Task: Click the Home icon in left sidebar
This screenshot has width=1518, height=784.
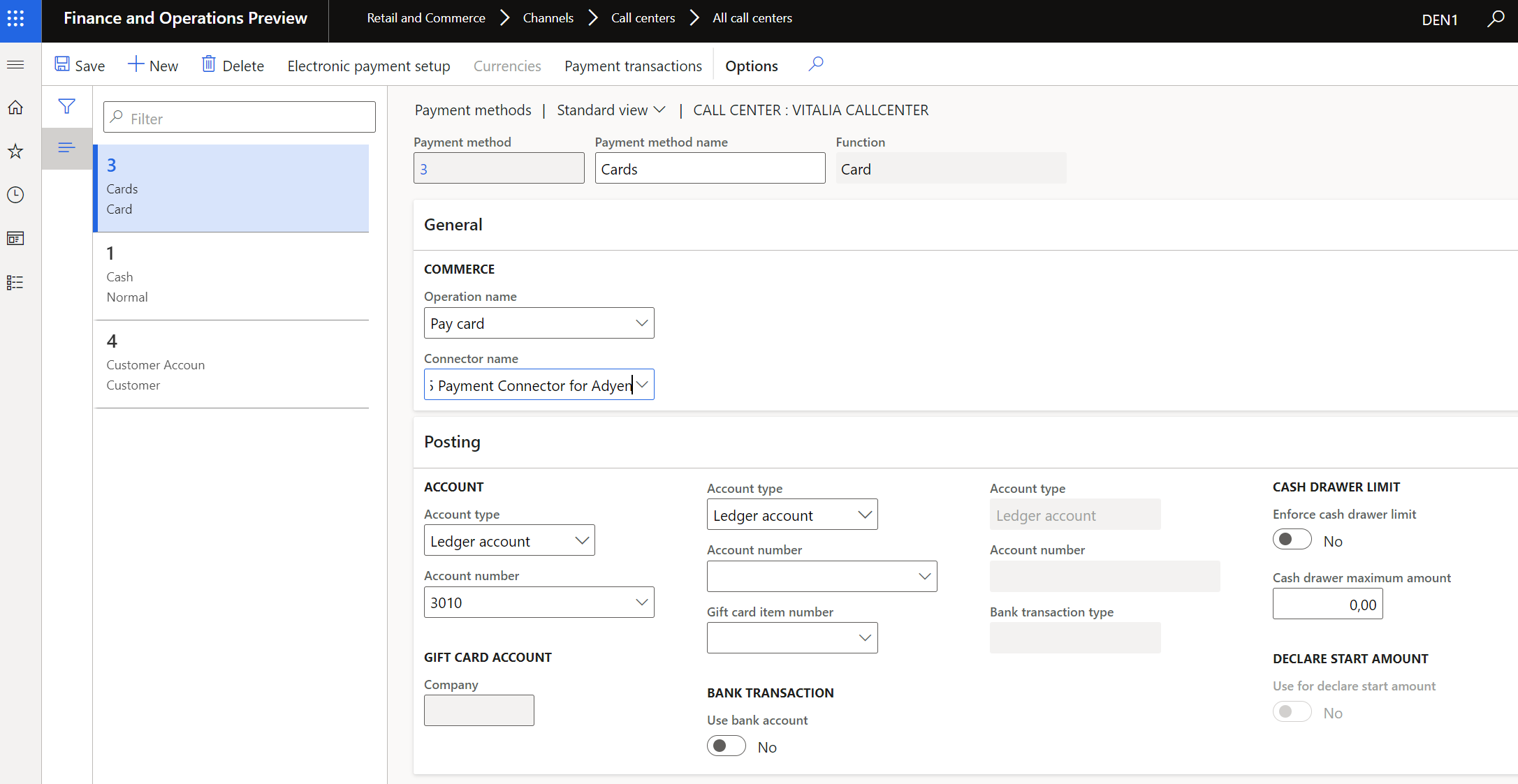Action: (15, 108)
